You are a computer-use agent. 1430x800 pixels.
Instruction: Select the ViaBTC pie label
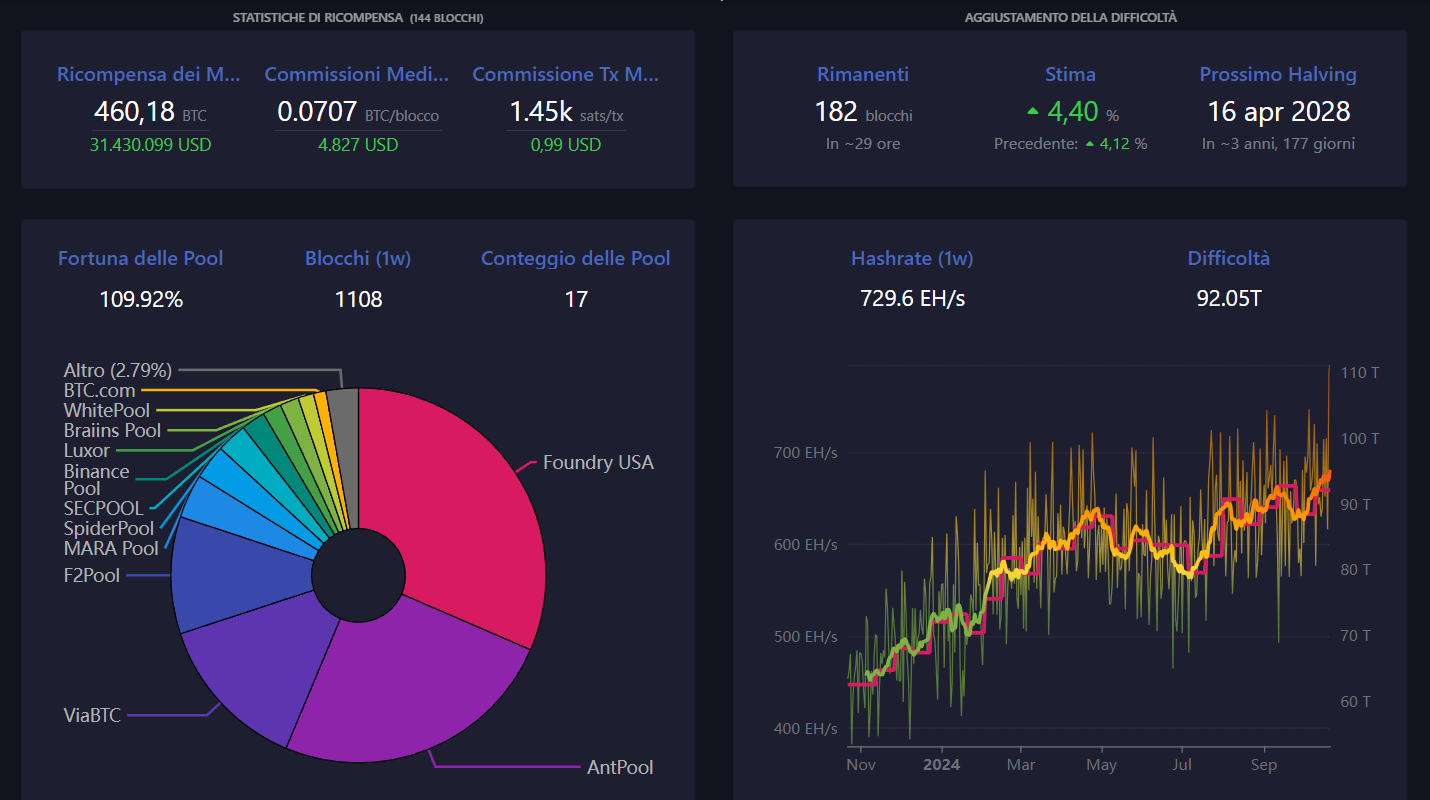click(x=92, y=715)
